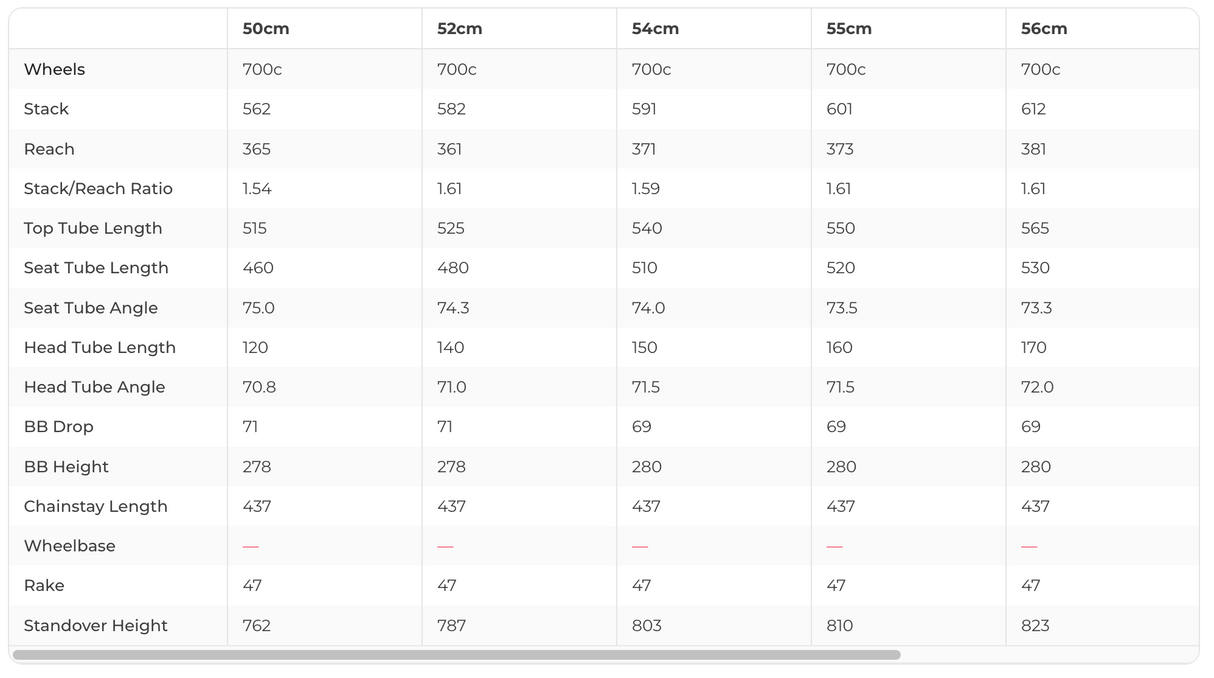This screenshot has height=678, width=1214.
Task: Select the 52cm column header
Action: click(x=460, y=29)
